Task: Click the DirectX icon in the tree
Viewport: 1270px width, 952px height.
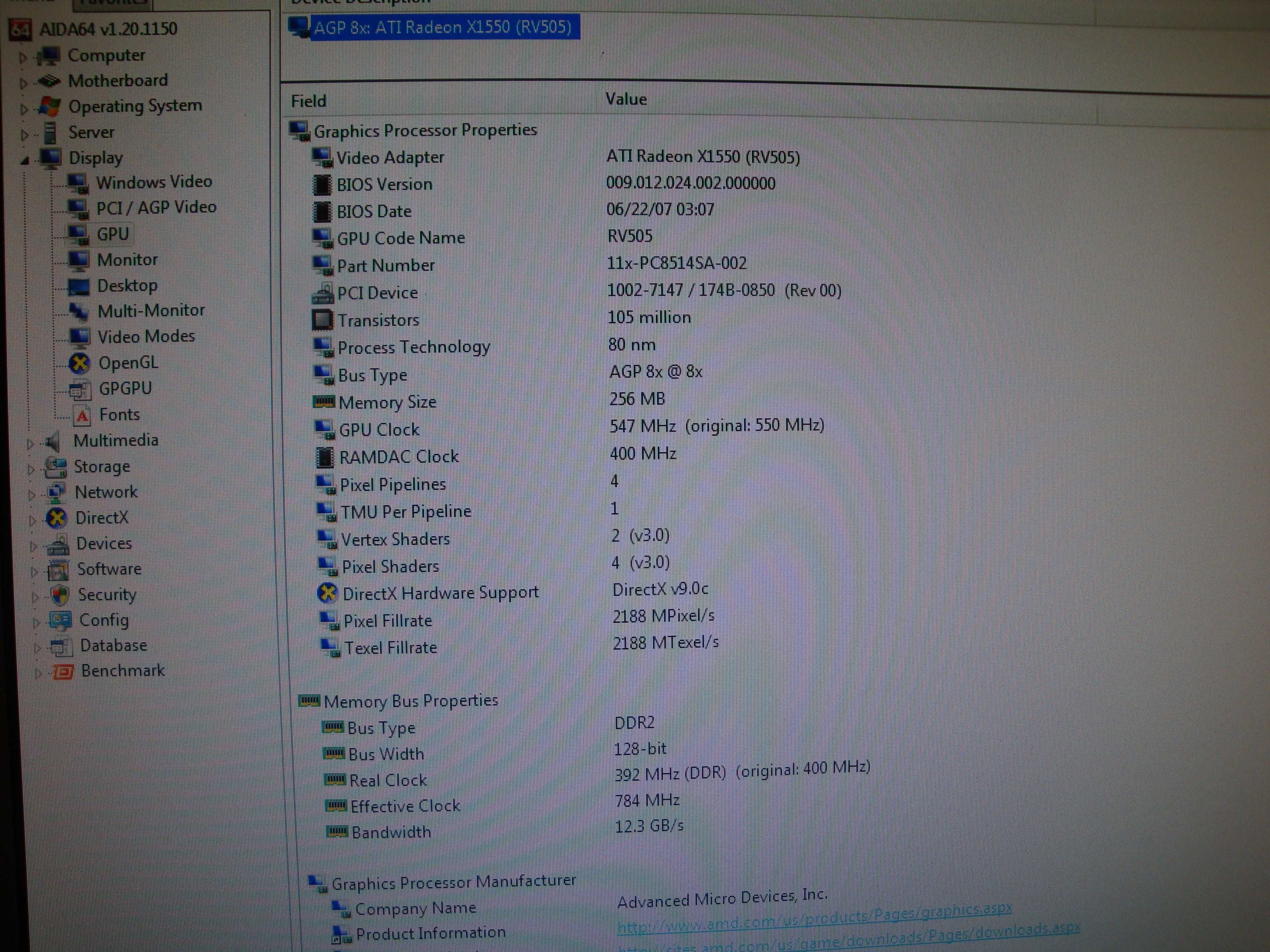Action: pyautogui.click(x=57, y=518)
